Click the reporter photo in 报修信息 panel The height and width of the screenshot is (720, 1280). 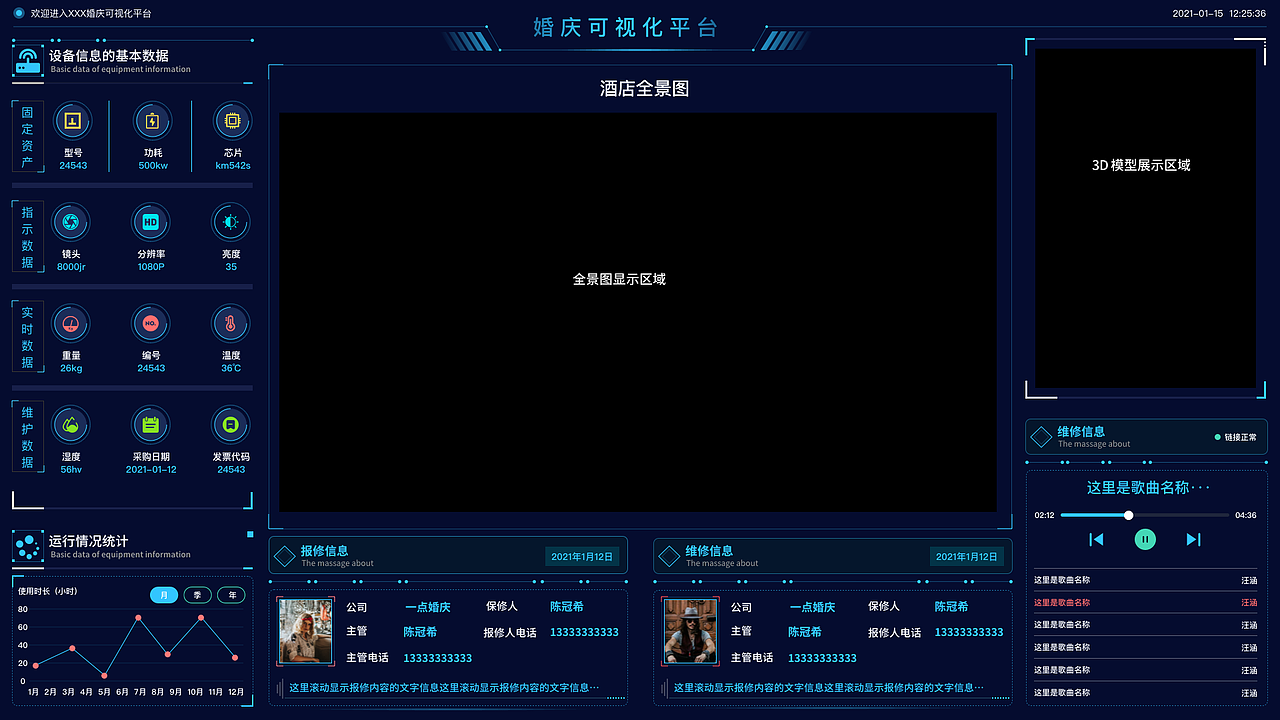click(x=305, y=632)
